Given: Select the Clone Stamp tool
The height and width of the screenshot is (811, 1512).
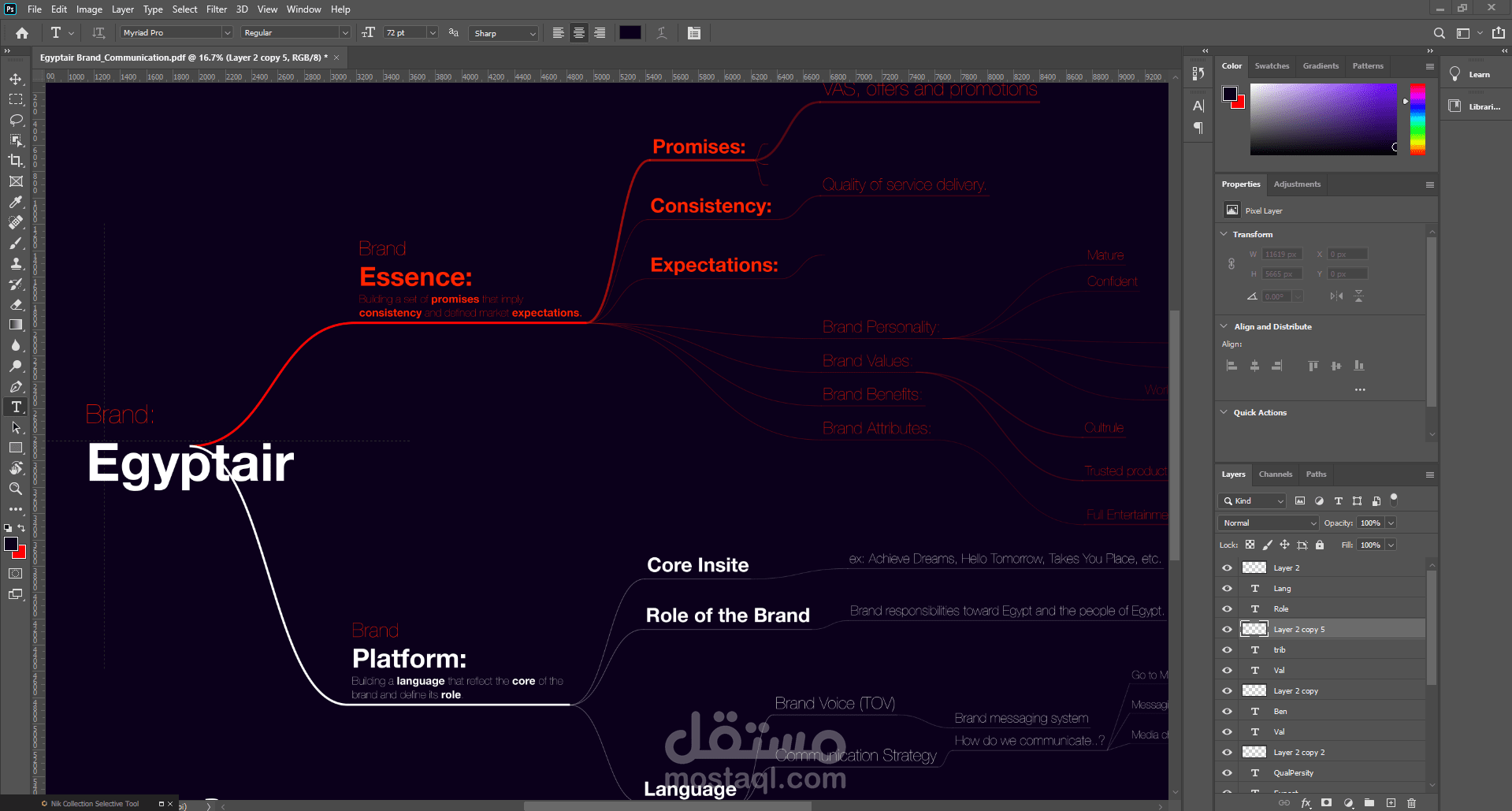Looking at the screenshot, I should tap(16, 263).
